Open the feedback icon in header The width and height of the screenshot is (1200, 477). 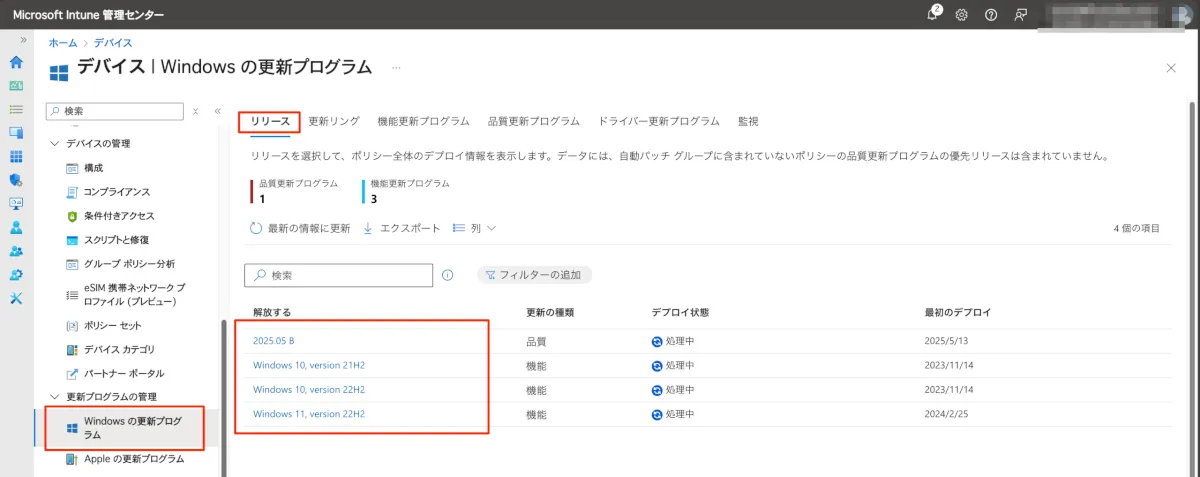click(1020, 15)
